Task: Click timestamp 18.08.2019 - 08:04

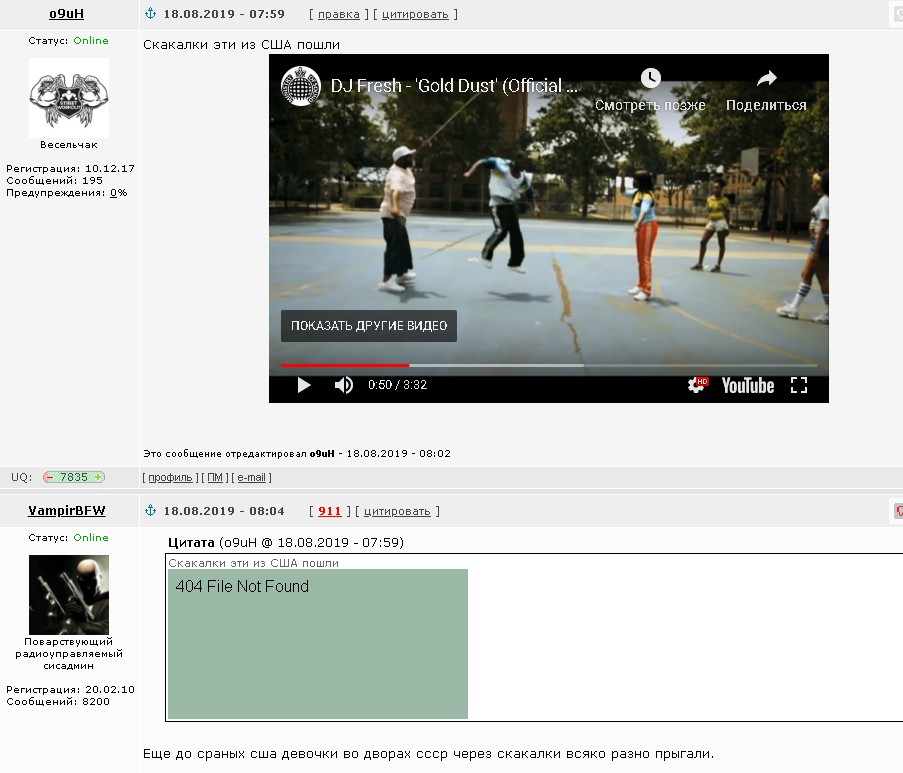Action: click(x=224, y=511)
